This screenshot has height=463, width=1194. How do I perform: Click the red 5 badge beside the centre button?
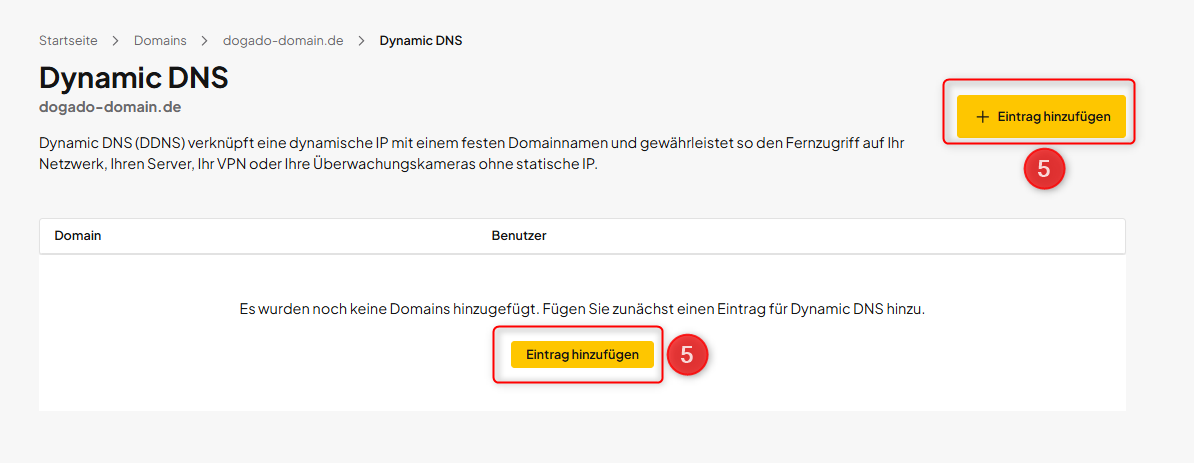click(687, 355)
